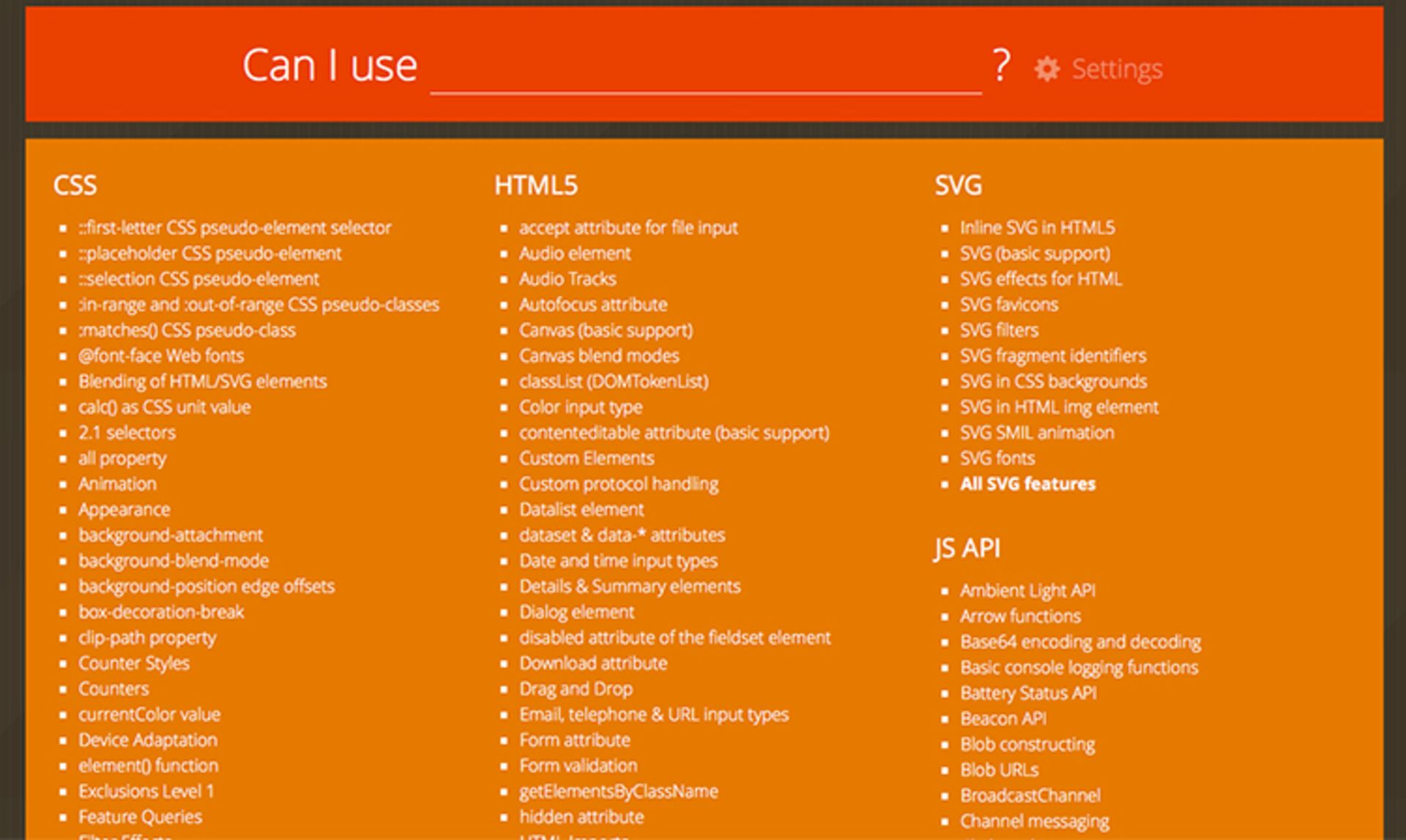Open ::placeholder CSS pseudo-element link

pos(210,253)
